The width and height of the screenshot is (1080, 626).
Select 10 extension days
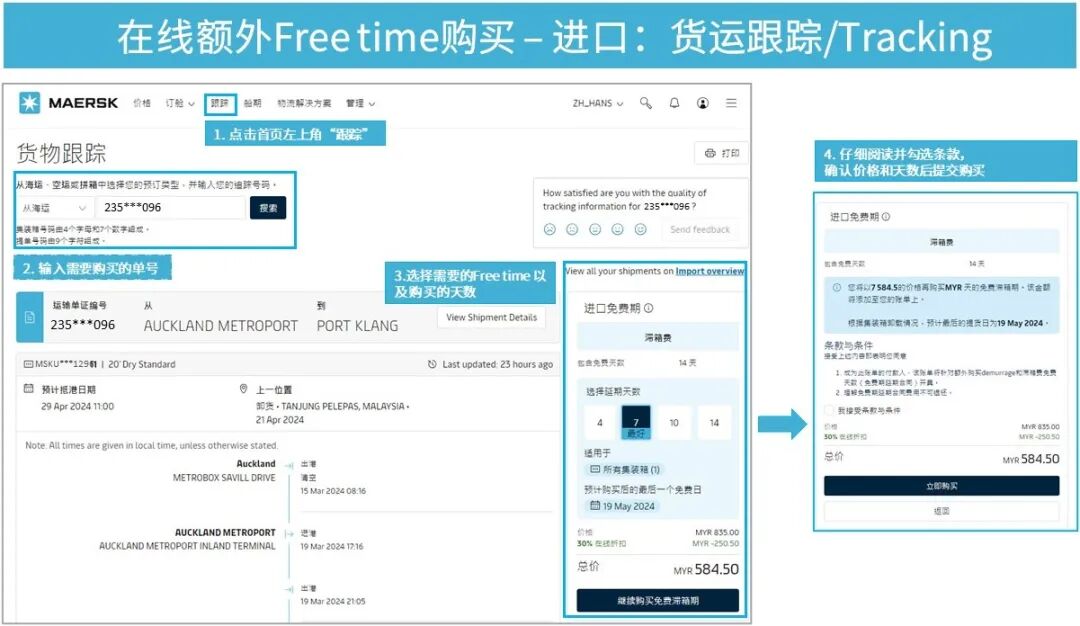click(x=674, y=422)
